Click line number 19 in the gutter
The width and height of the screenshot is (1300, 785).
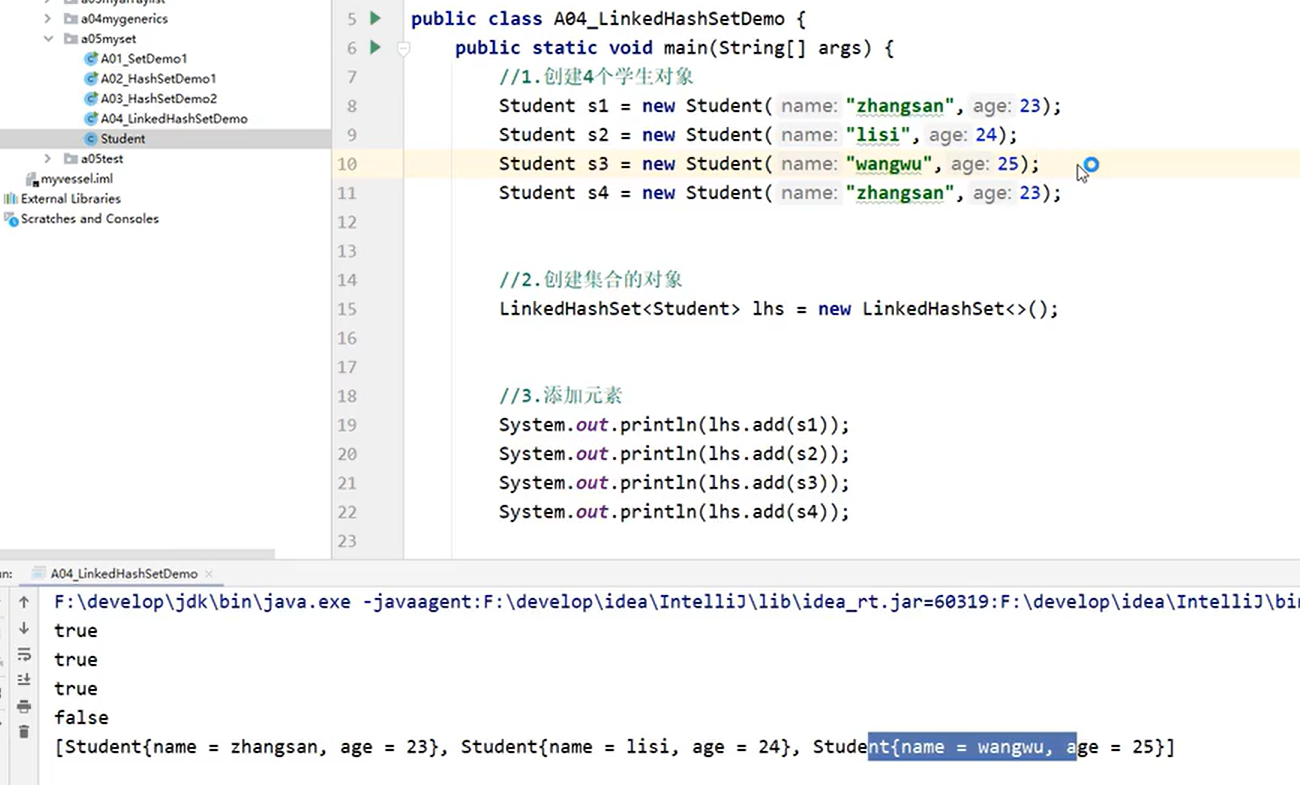(x=346, y=425)
